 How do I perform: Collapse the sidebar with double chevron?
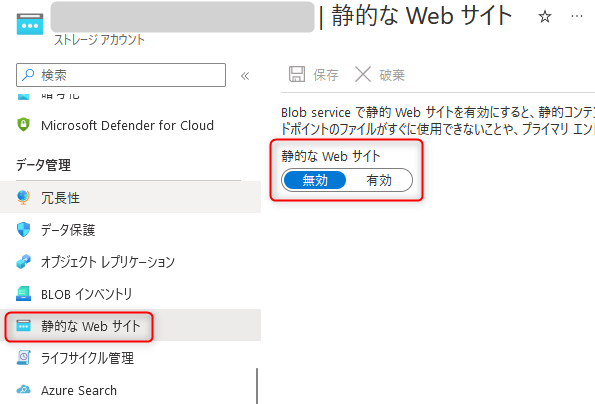pos(245,76)
